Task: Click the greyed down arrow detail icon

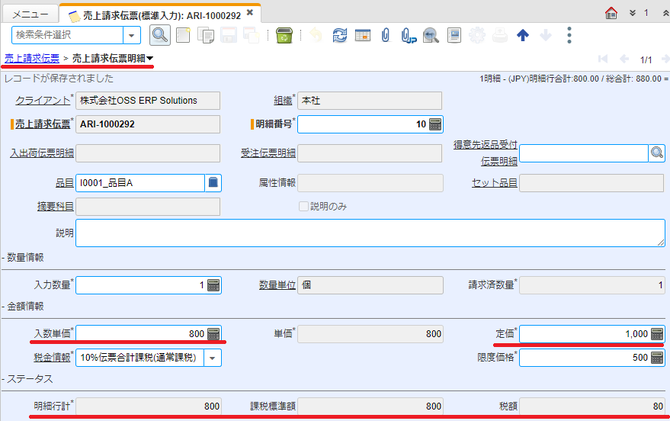Action: click(546, 35)
